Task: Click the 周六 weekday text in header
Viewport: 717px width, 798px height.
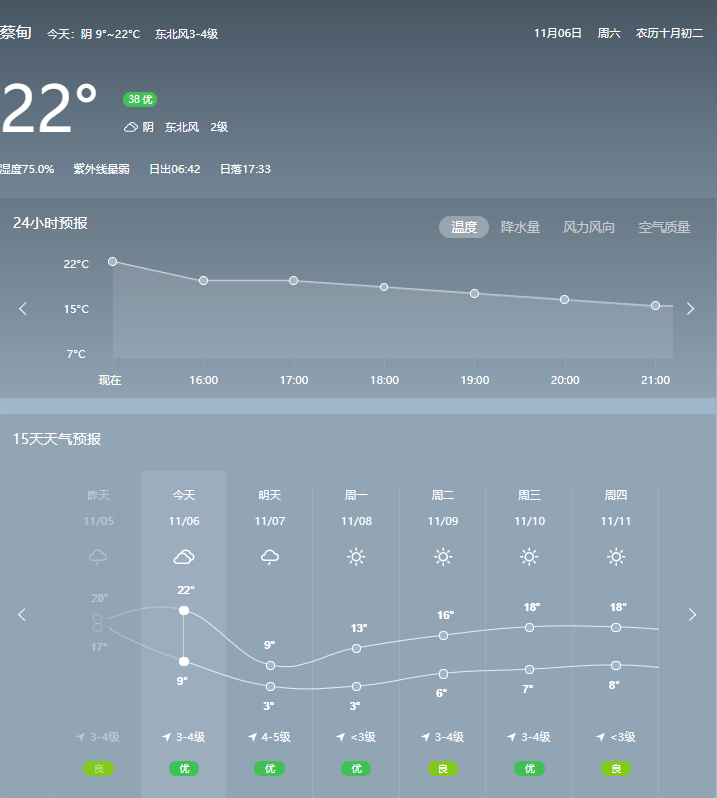Action: [609, 33]
